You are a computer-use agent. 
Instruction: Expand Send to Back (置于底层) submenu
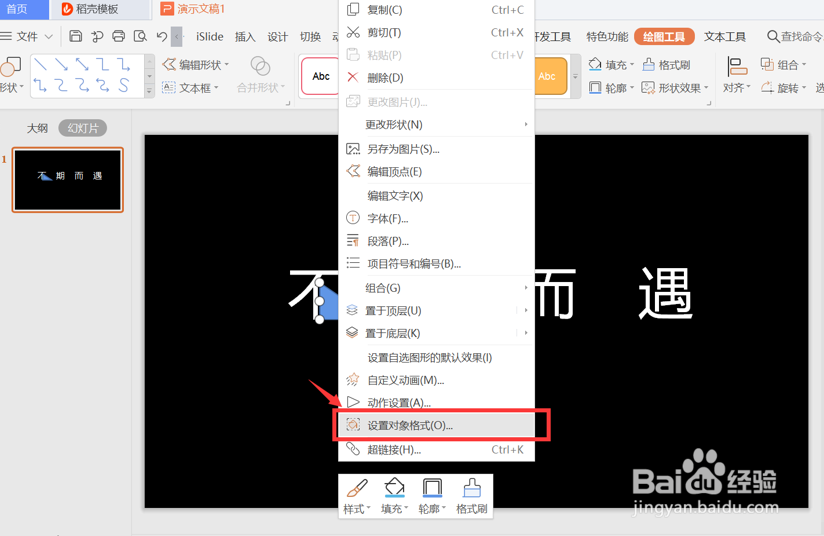(x=436, y=333)
